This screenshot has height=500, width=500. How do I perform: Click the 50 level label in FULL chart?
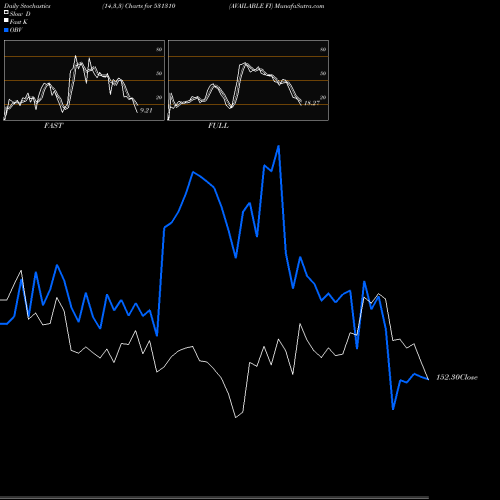tap(323, 73)
